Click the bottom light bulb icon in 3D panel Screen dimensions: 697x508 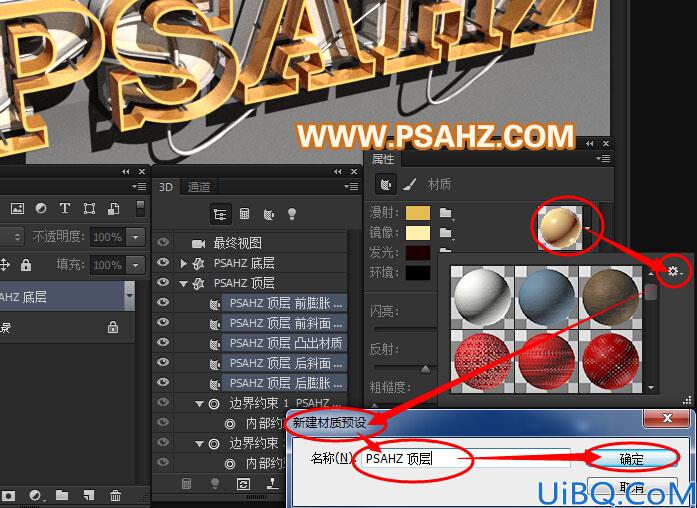215,483
